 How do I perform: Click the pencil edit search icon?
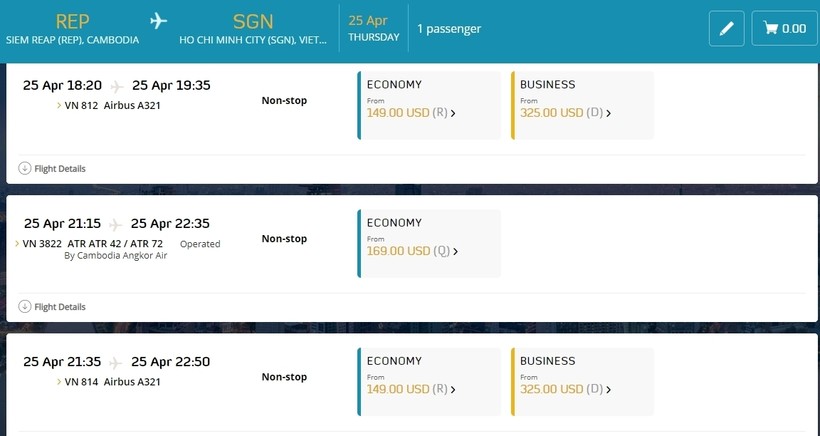[726, 28]
